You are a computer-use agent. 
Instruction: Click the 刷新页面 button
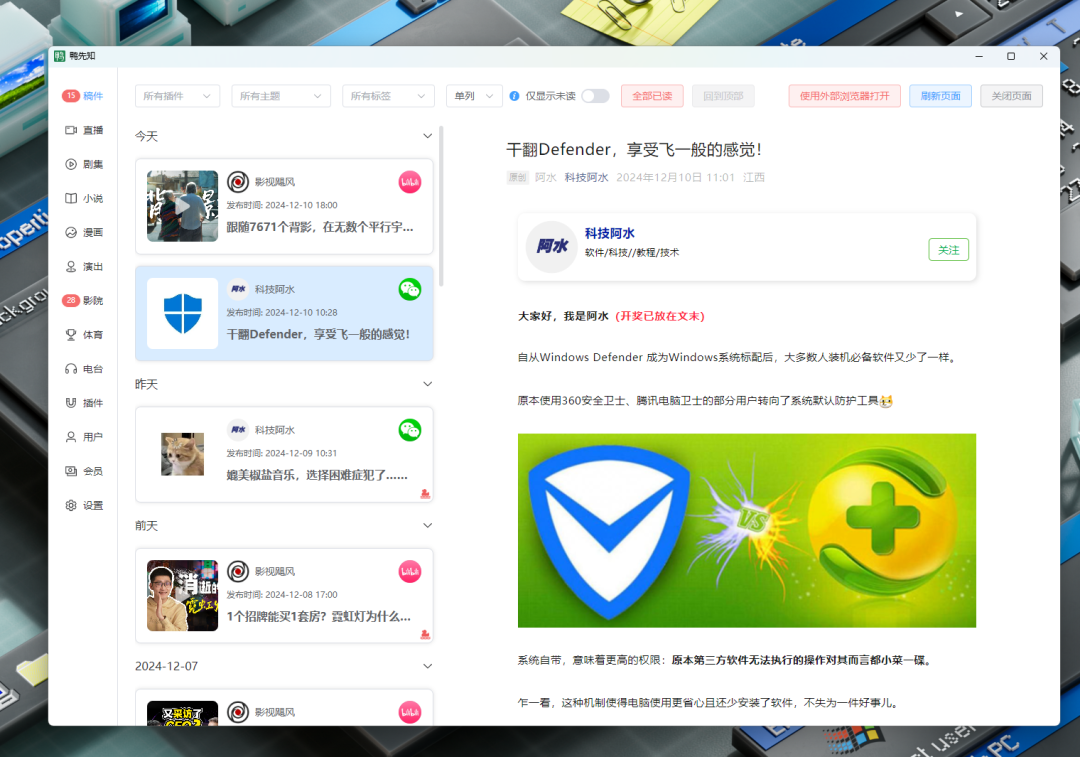click(x=940, y=96)
